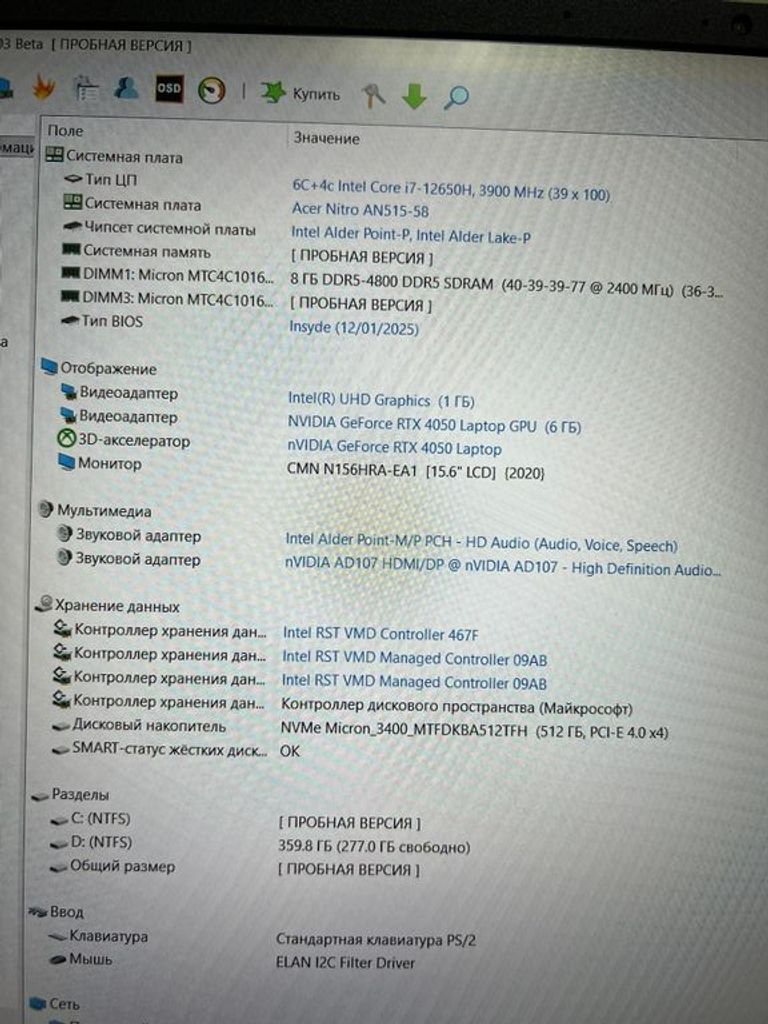Click the Отображение group monitor icon
The width and height of the screenshot is (768, 1024).
point(49,366)
